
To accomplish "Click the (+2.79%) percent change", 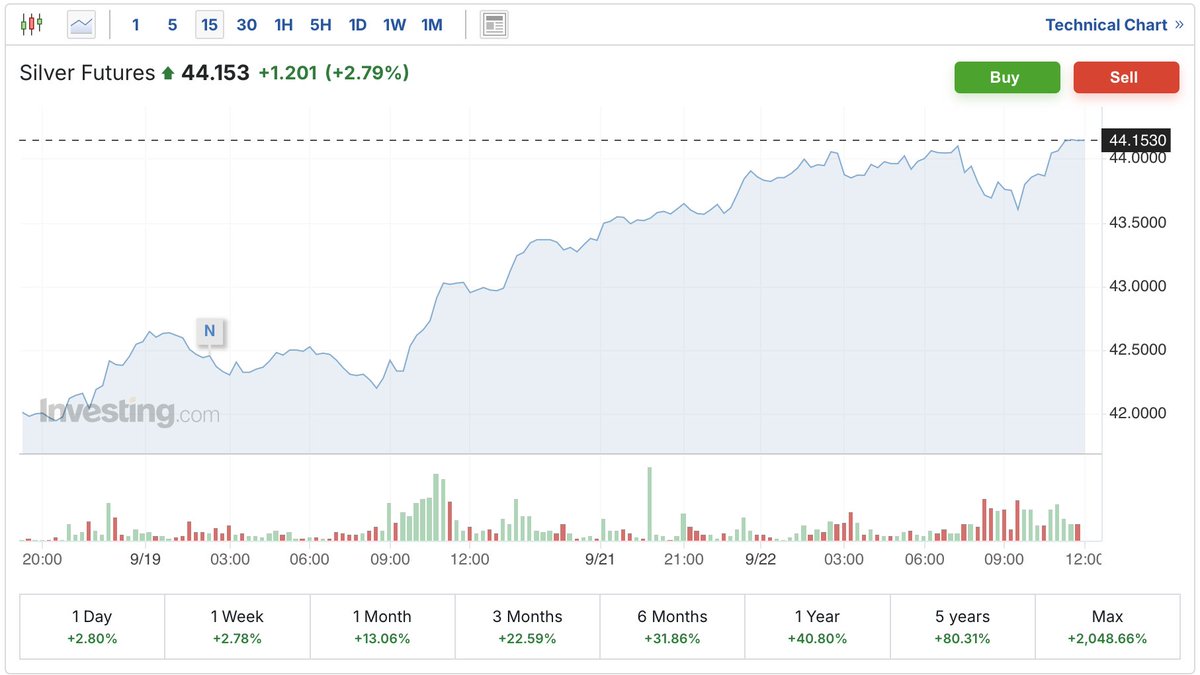I will [367, 73].
